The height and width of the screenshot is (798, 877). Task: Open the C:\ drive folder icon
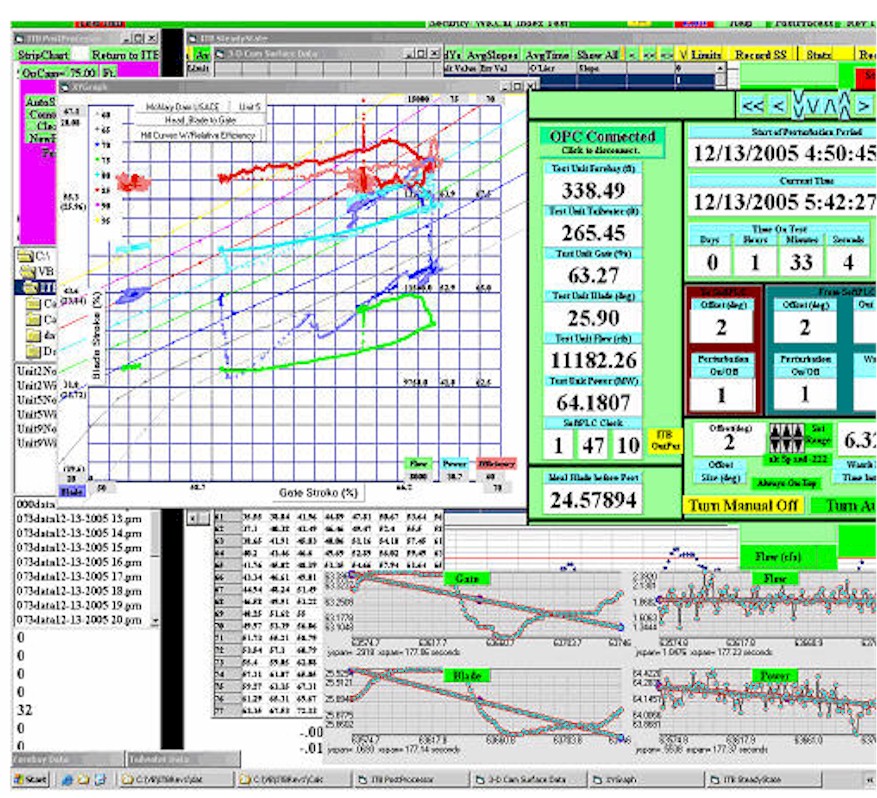tap(26, 254)
